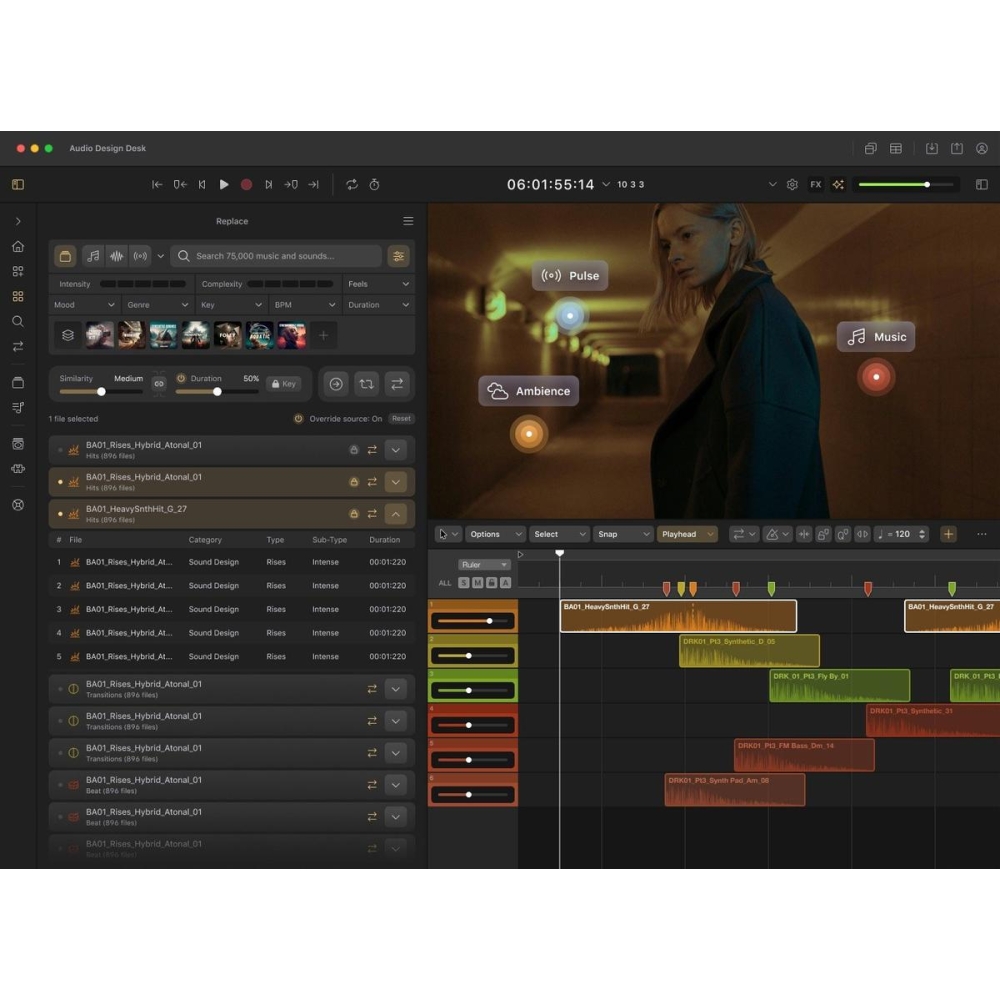Click the Ambience trigger over the video
Screen dimensions: 1000x1000
528,391
